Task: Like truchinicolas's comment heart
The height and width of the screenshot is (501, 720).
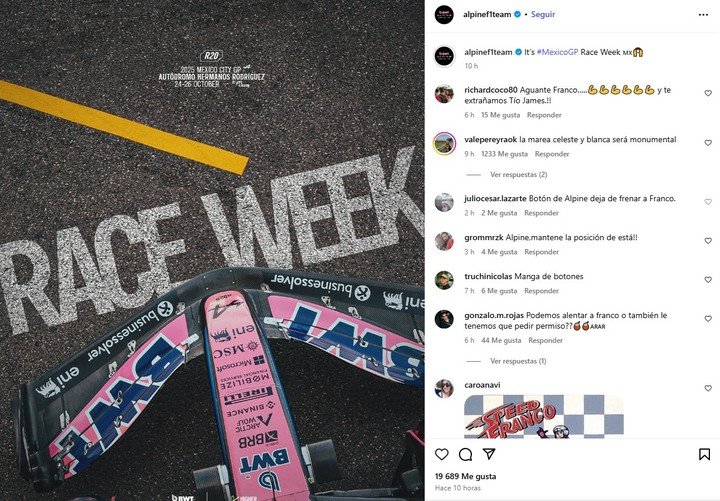Action: [708, 280]
